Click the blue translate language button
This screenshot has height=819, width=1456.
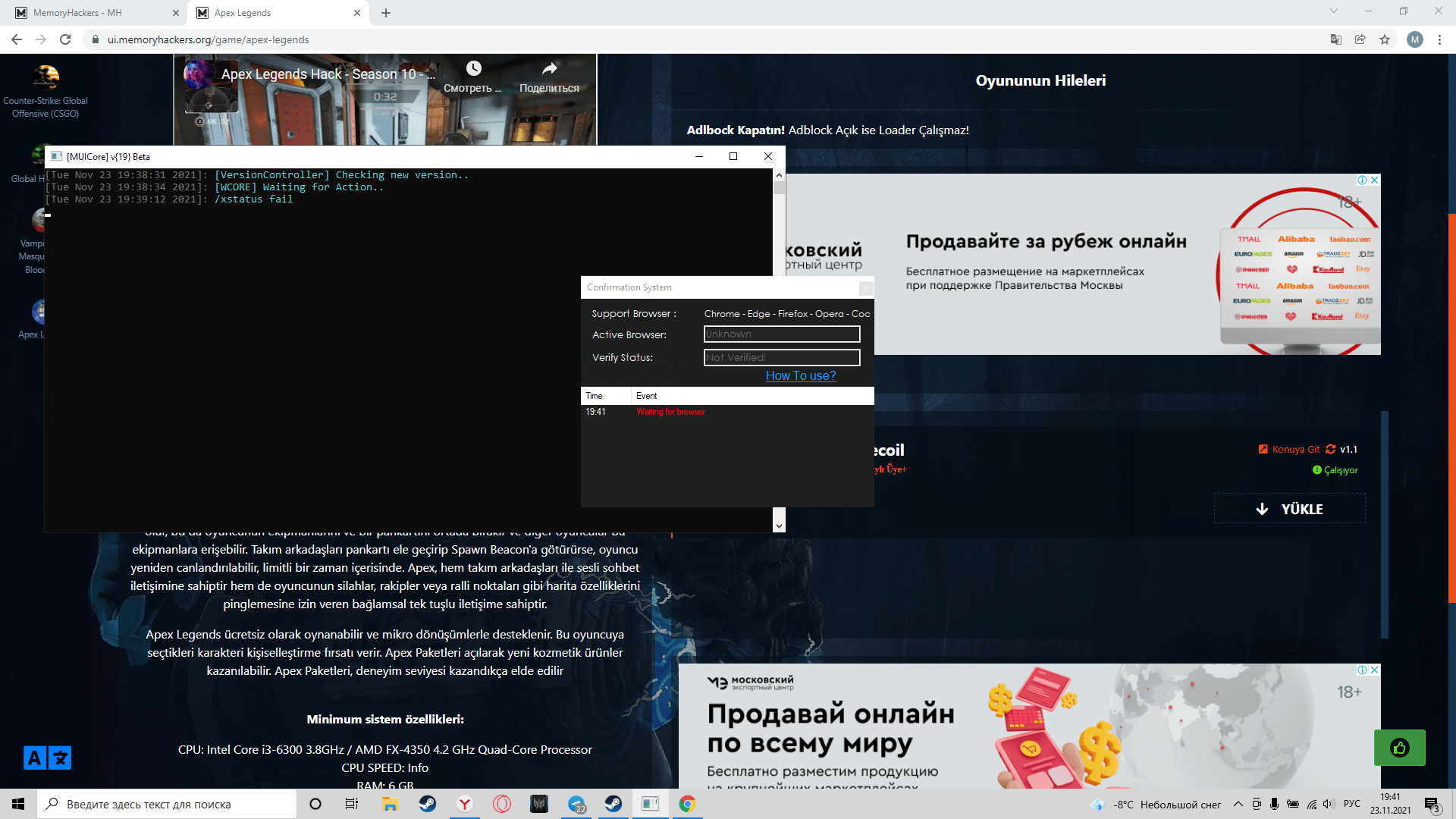pyautogui.click(x=47, y=758)
